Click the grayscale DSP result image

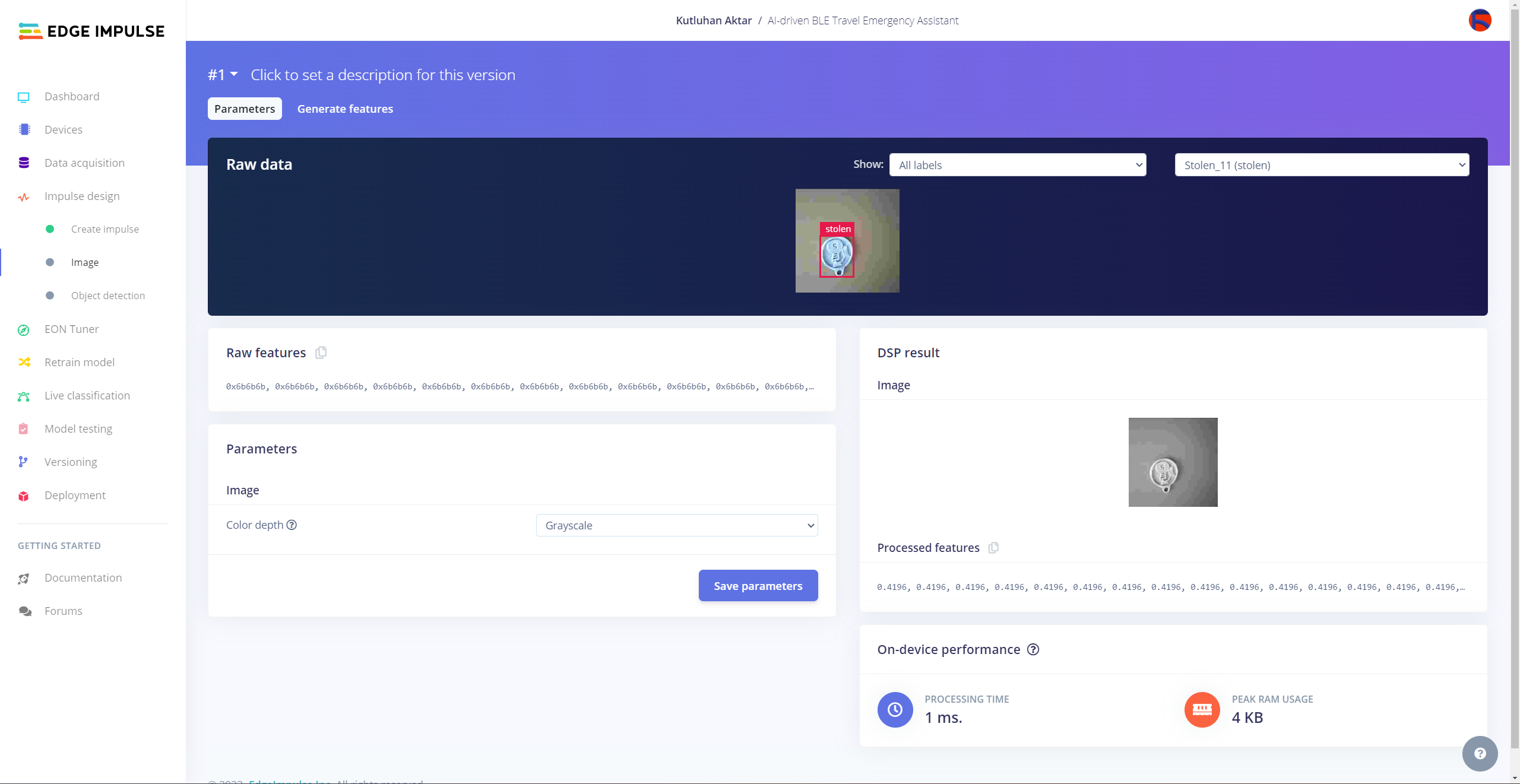point(1173,462)
